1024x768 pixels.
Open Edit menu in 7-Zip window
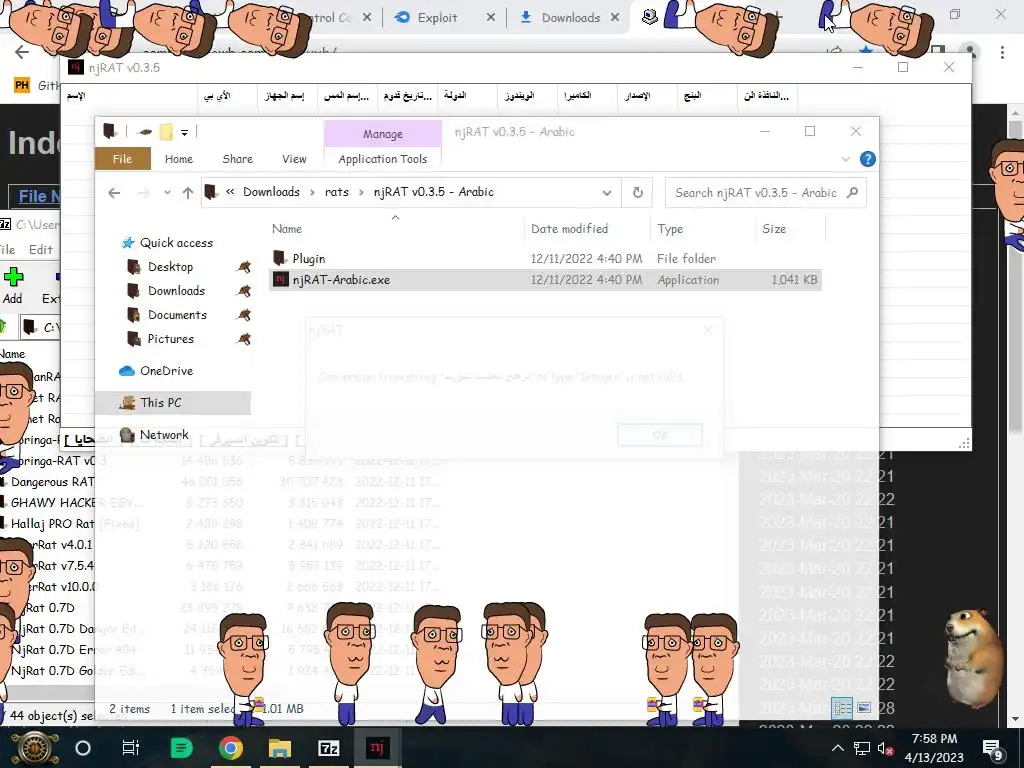[40, 249]
